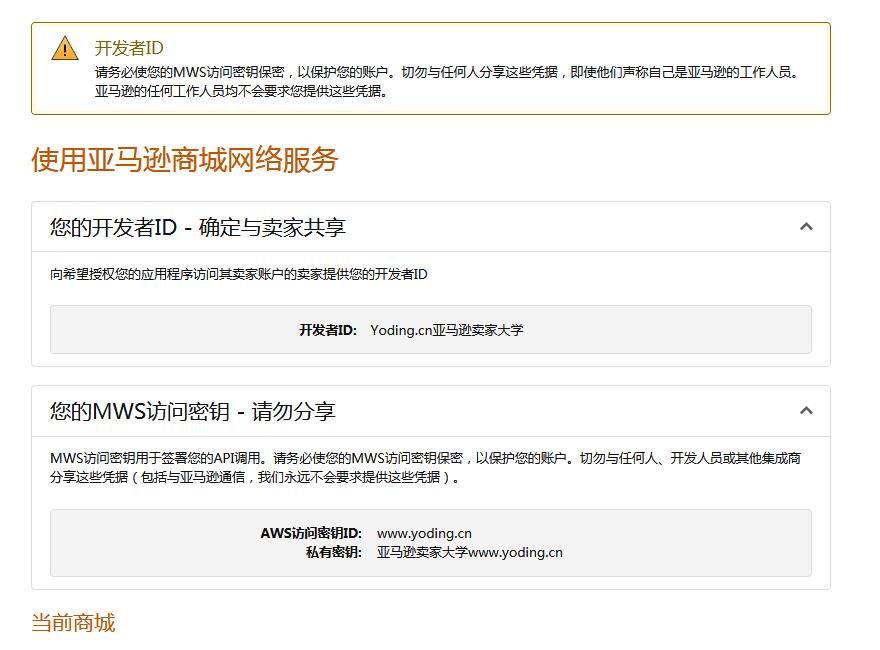Image resolution: width=880 pixels, height=650 pixels.
Task: Click the 使用亚马逊商城网络服务 page heading
Action: 185,160
